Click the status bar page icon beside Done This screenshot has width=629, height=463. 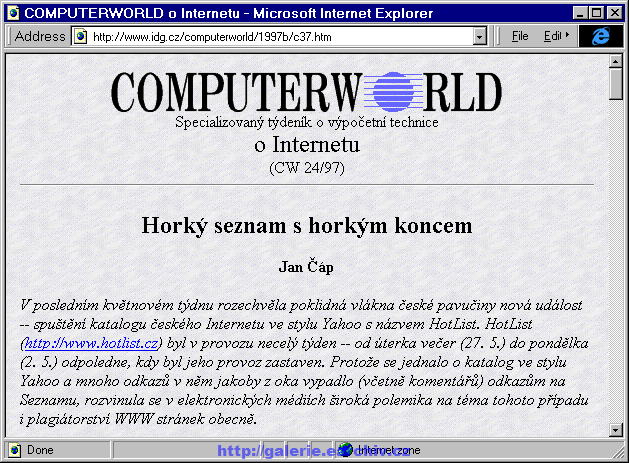(15, 450)
